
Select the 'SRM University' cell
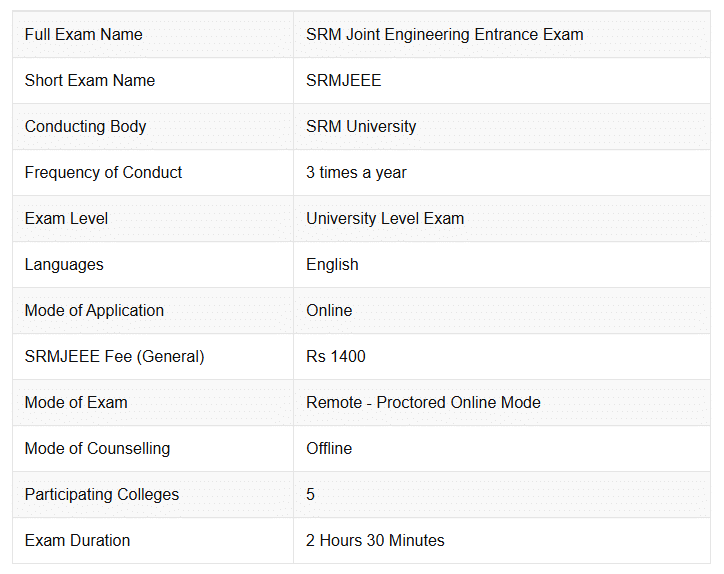tap(502, 127)
